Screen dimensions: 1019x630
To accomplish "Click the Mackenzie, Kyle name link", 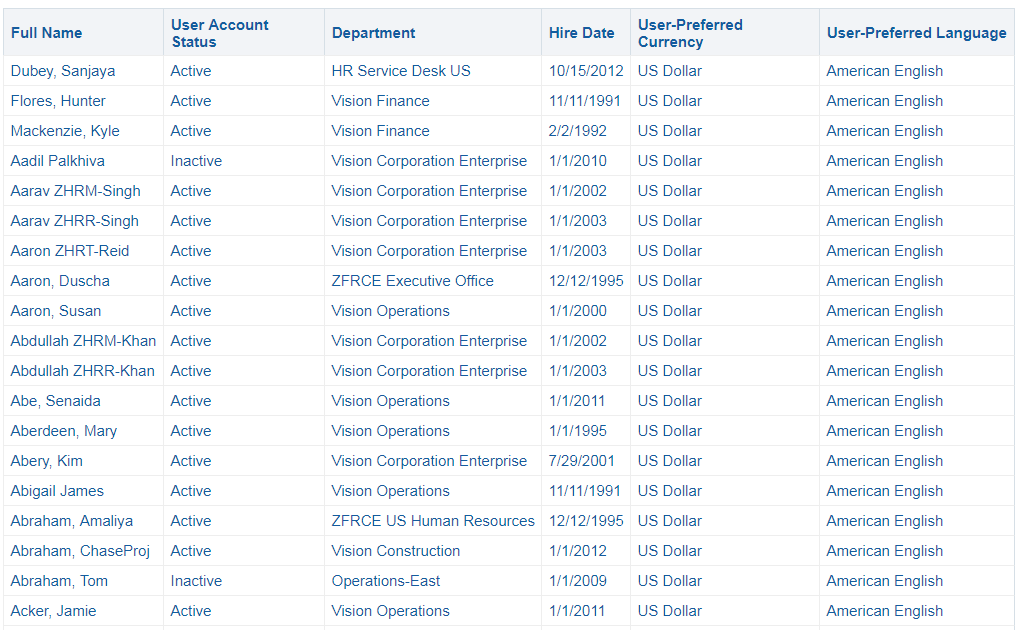I will tap(65, 131).
